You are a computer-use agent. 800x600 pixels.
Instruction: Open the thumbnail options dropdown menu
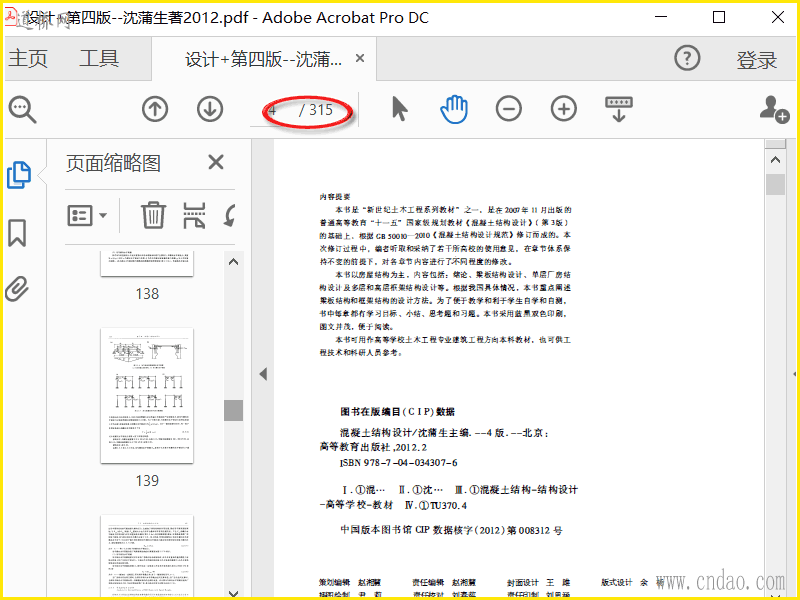click(x=87, y=215)
